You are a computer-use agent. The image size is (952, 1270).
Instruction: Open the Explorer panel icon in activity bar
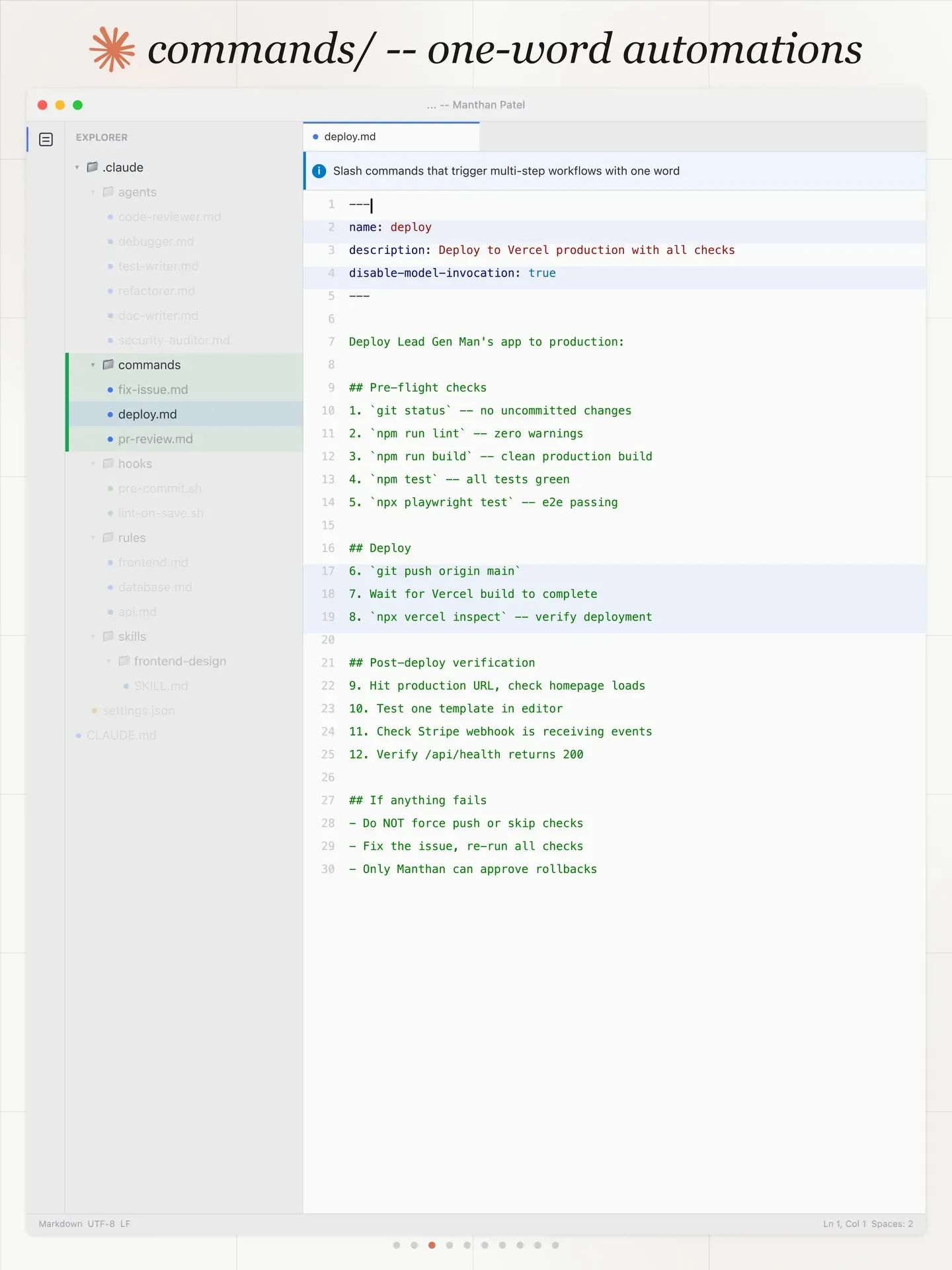[46, 139]
